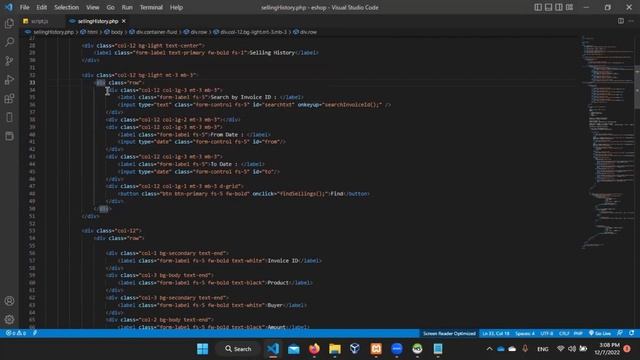Change the CRLF end-of-line setting
This screenshot has height=360, width=640.
click(x=564, y=333)
